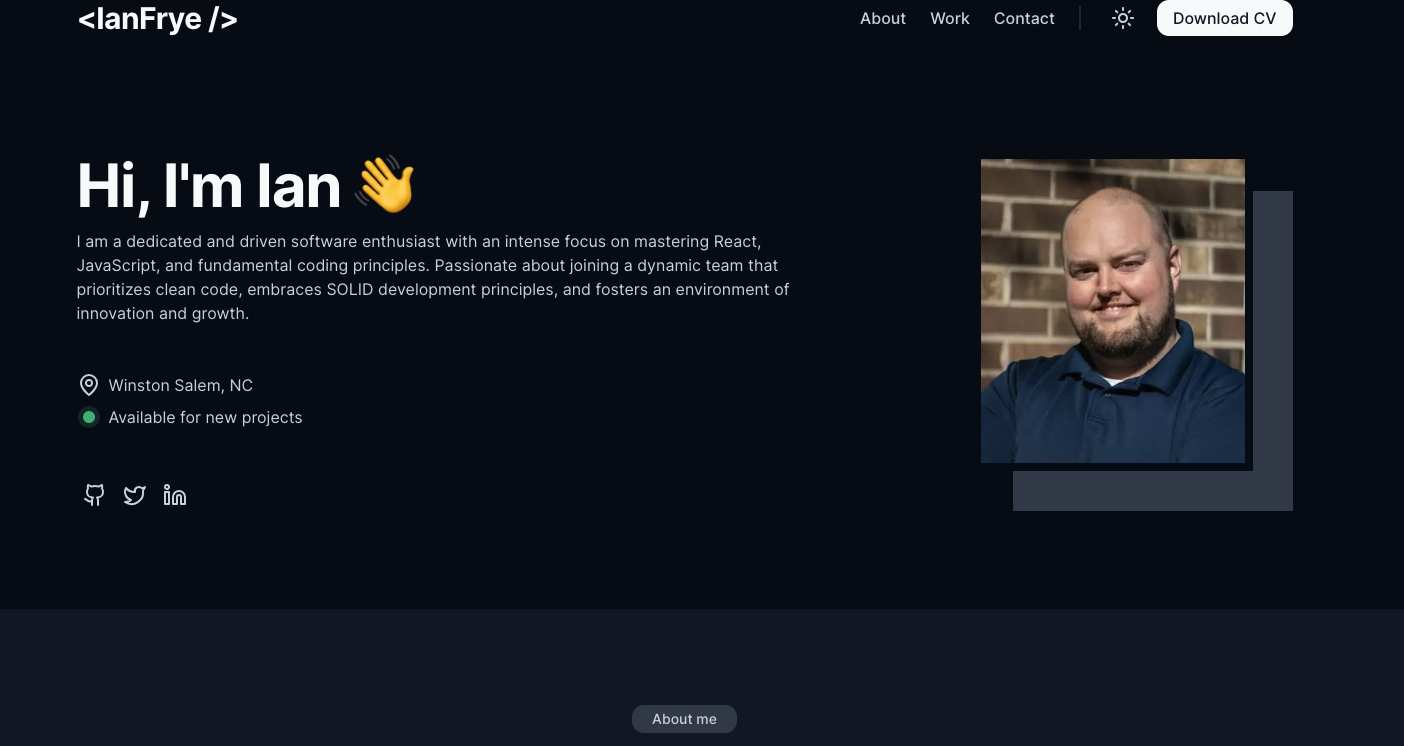Image resolution: width=1404 pixels, height=746 pixels.
Task: Click the Winston Salem, NC text
Action: tap(181, 385)
